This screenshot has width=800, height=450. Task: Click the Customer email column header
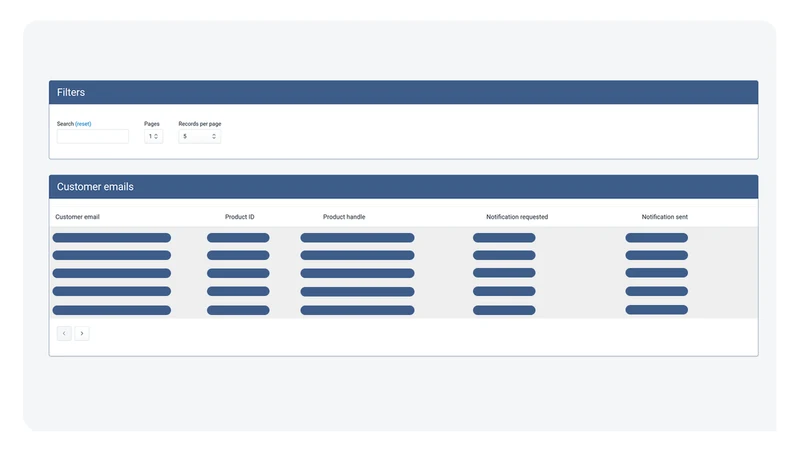(x=77, y=217)
